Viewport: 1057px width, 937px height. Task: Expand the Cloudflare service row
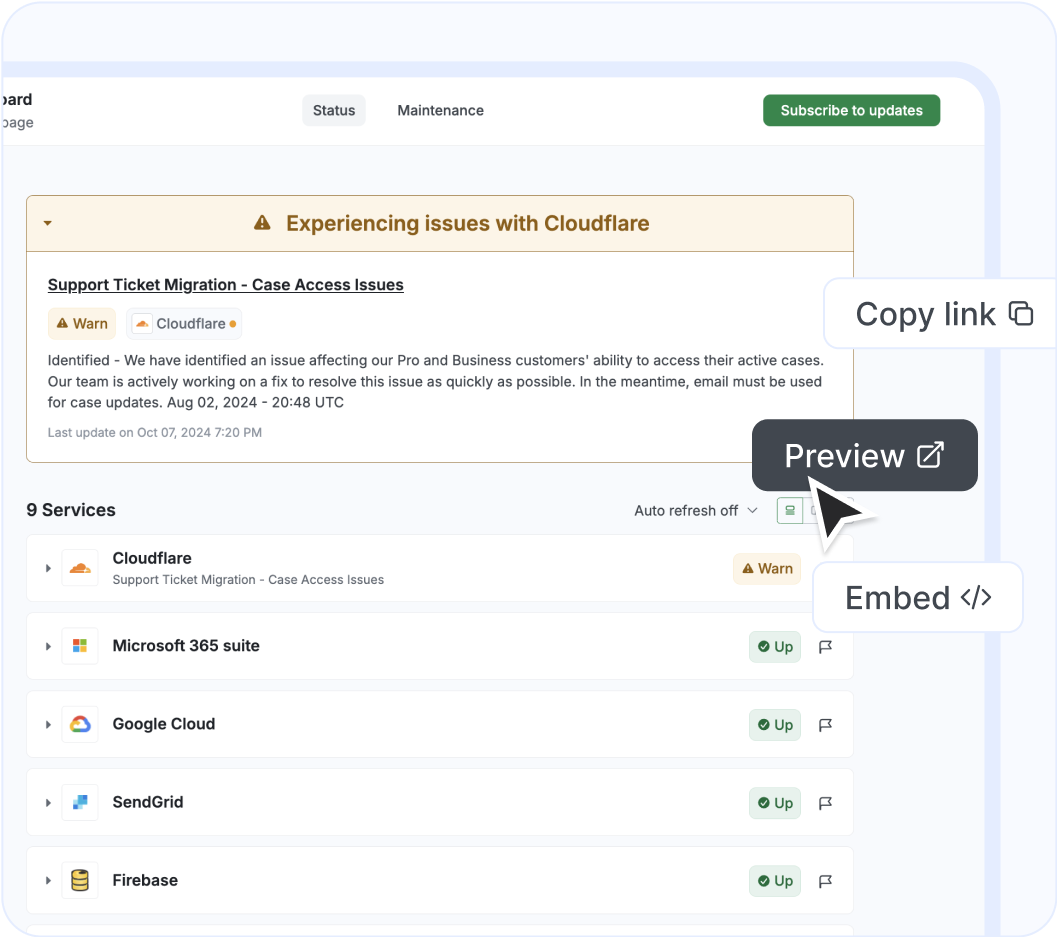pos(48,567)
